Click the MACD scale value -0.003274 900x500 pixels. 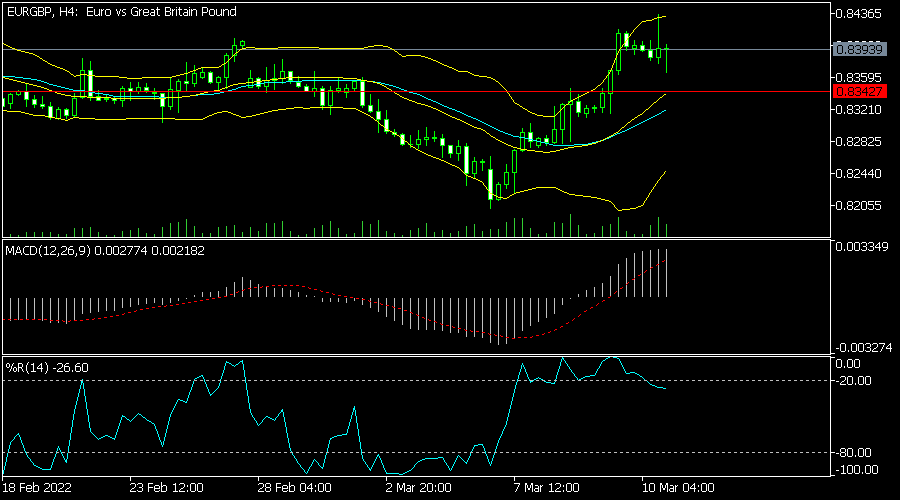[x=863, y=347]
